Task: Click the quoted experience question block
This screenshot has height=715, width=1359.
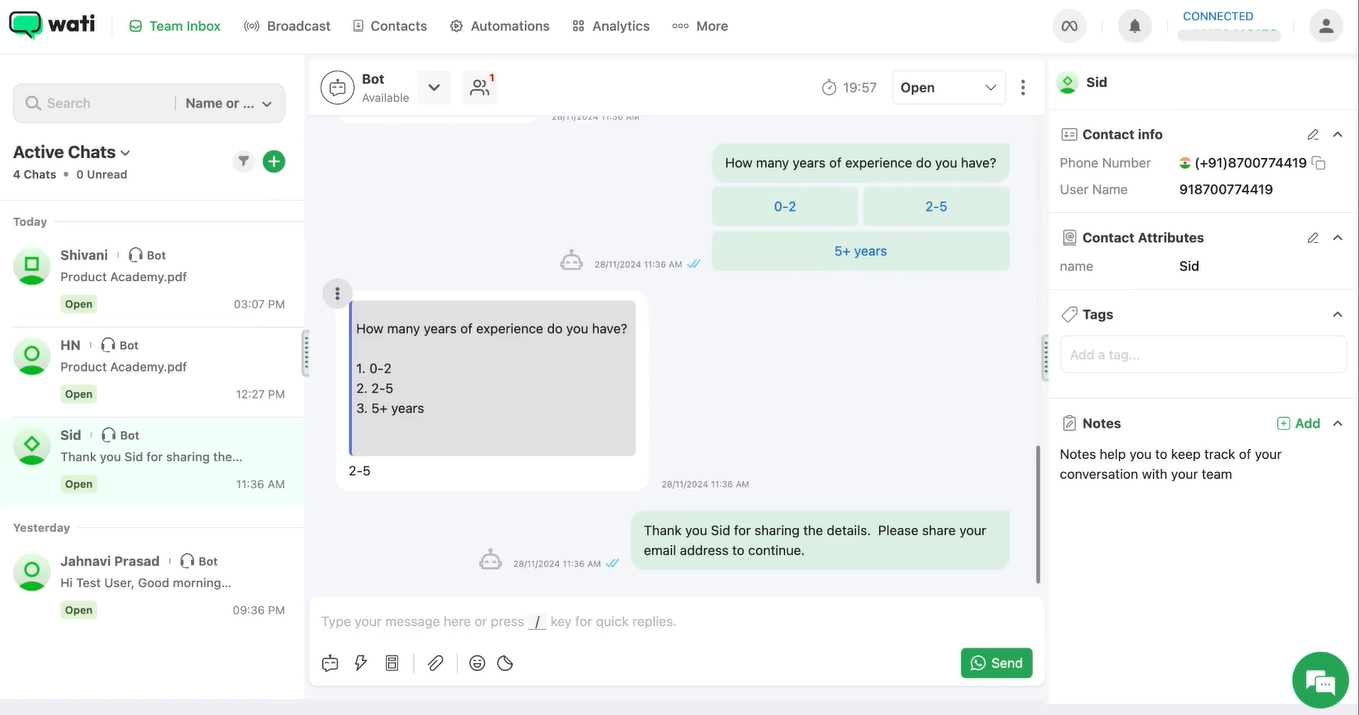Action: [492, 378]
